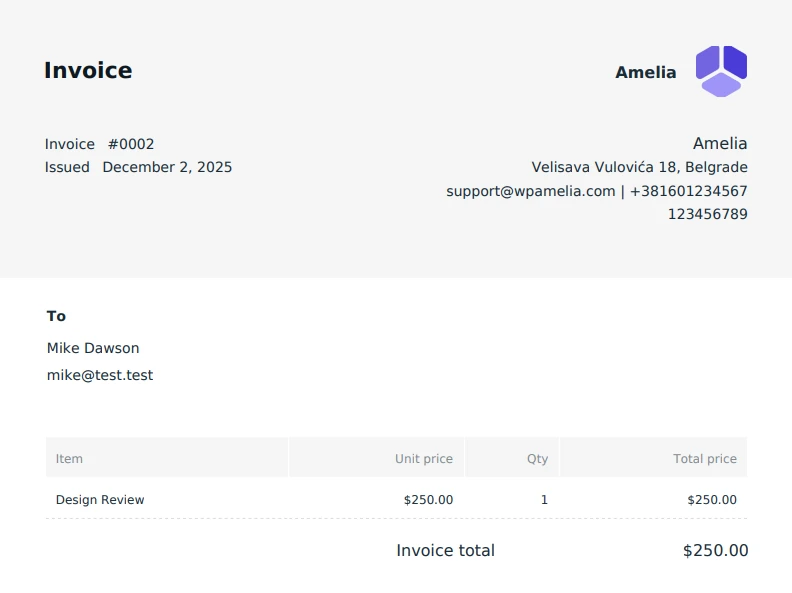The image size is (792, 593).
Task: Select the Design Review line item
Action: 100,500
